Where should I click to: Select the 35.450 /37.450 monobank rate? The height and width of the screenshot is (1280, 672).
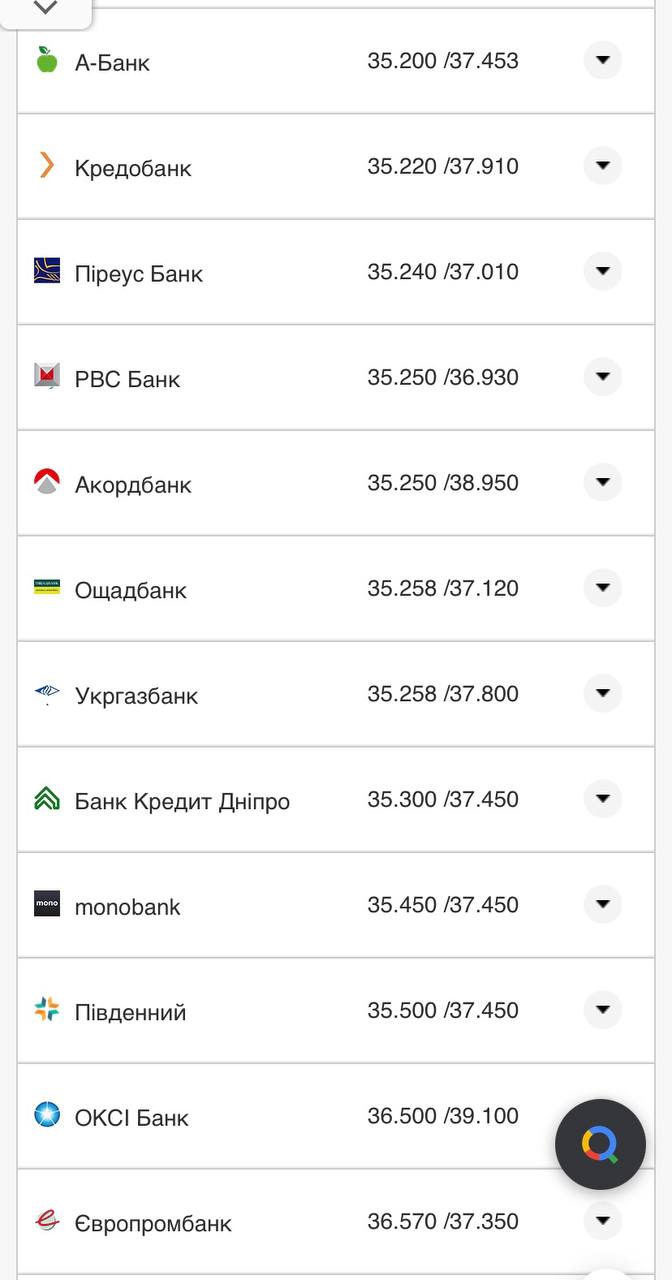pyautogui.click(x=445, y=904)
